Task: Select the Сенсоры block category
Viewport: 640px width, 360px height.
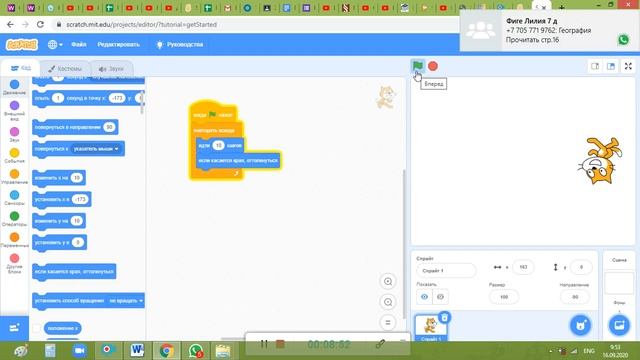Action: pos(14,198)
